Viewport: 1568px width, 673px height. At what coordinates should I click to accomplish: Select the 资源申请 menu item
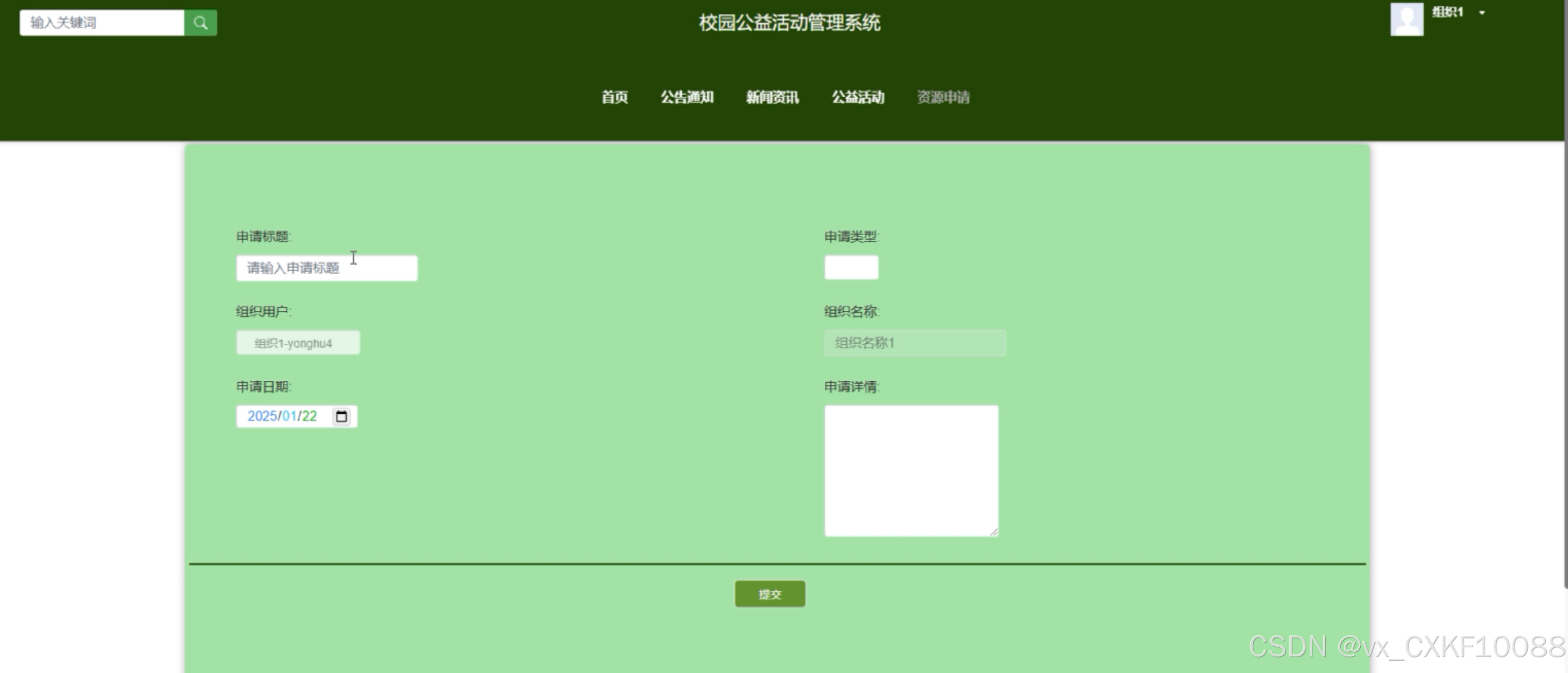coord(943,97)
